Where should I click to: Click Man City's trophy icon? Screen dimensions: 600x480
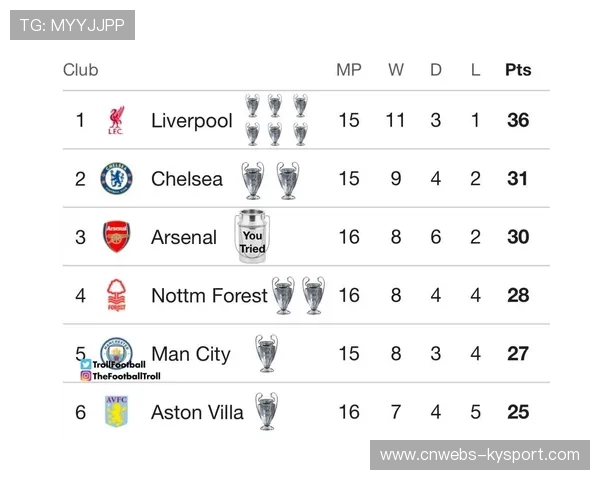(266, 353)
